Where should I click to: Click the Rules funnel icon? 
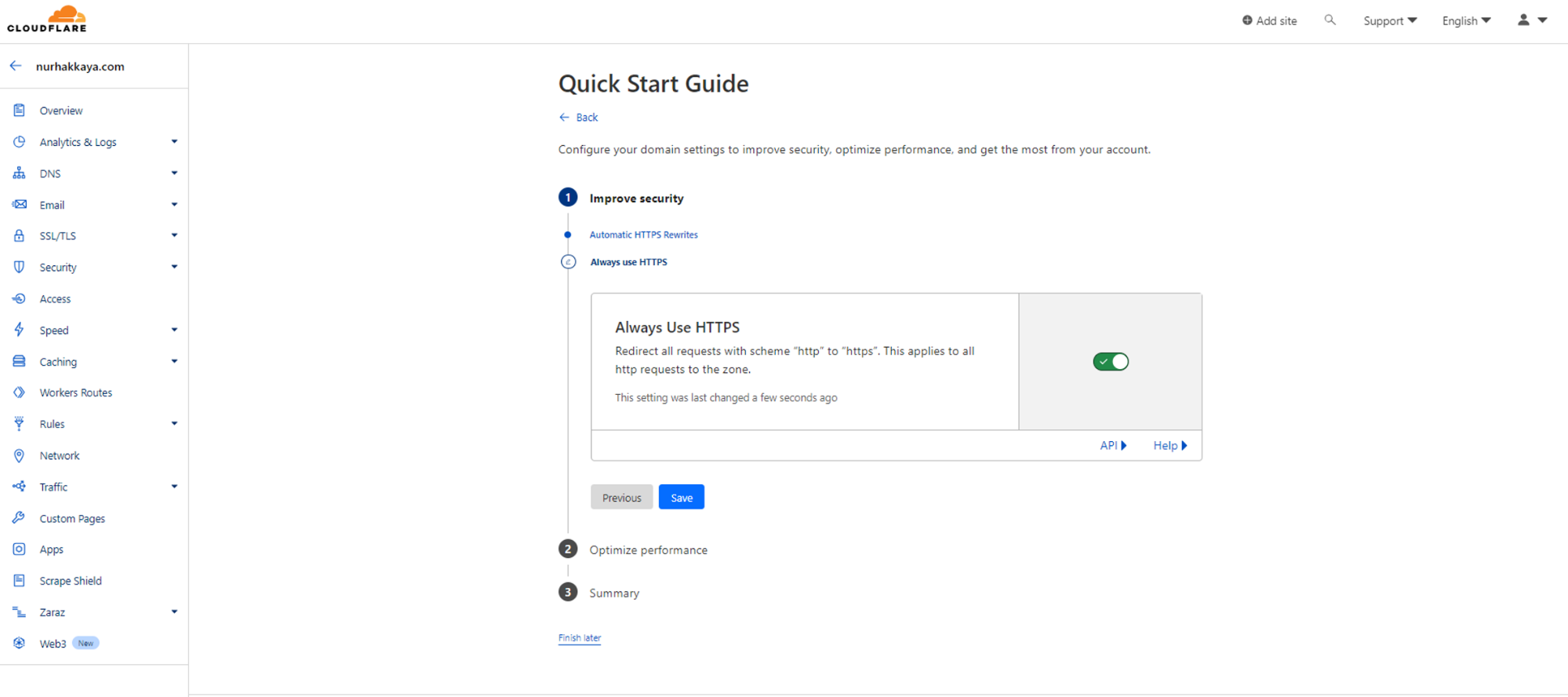coord(19,423)
